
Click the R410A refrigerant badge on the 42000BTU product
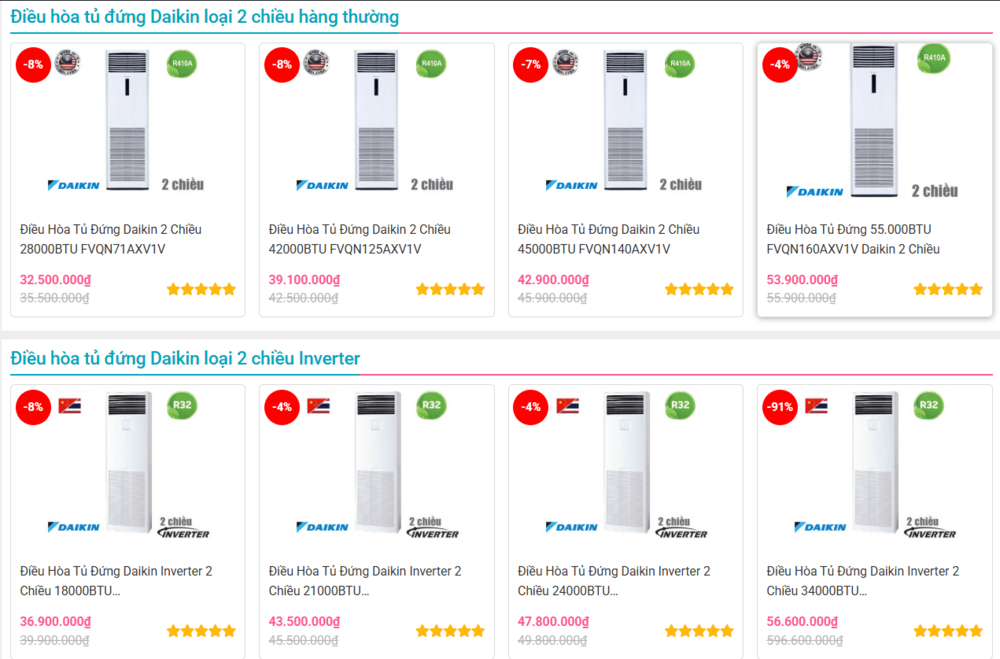click(431, 64)
